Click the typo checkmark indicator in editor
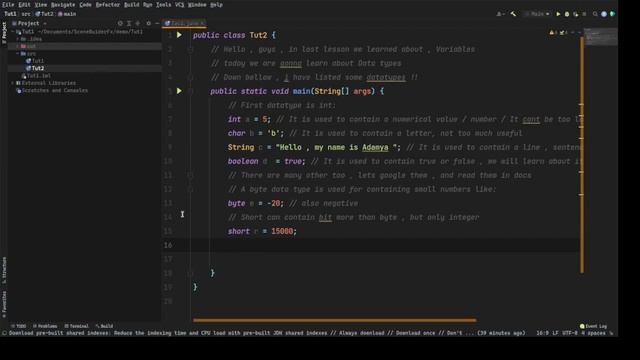Viewport: 640px width, 360px height. (x=564, y=32)
